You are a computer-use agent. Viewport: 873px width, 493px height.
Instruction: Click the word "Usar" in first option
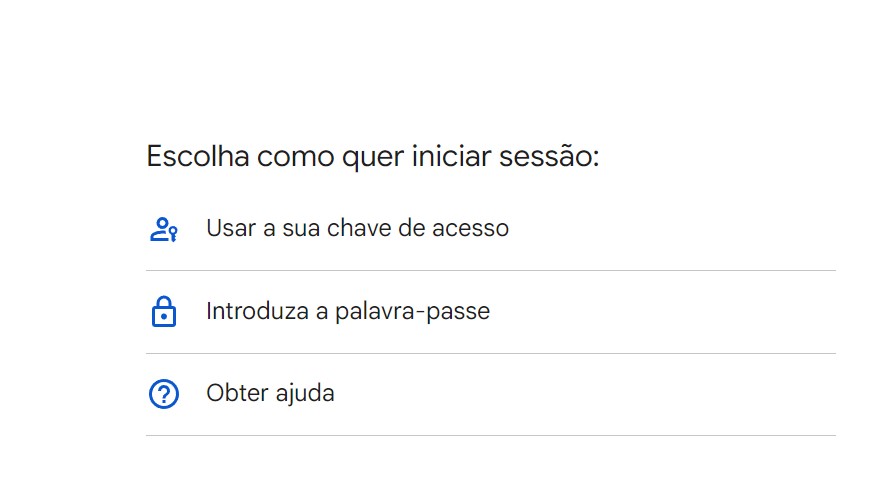tap(229, 228)
